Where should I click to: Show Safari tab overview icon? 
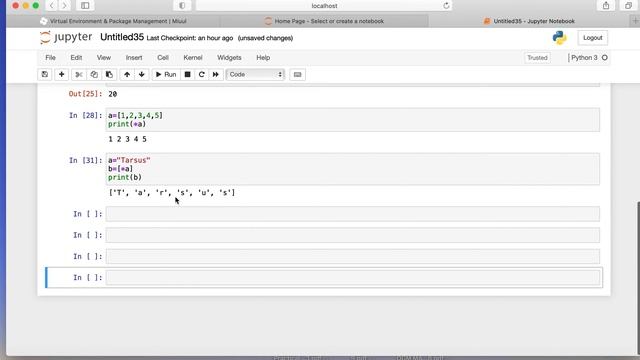pos(629,5)
